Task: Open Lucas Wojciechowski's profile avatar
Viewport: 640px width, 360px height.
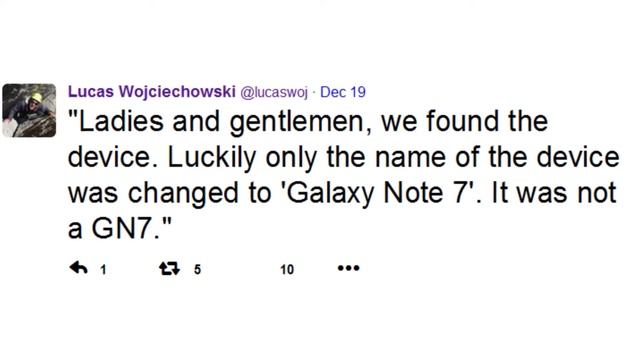Action: pos(29,110)
